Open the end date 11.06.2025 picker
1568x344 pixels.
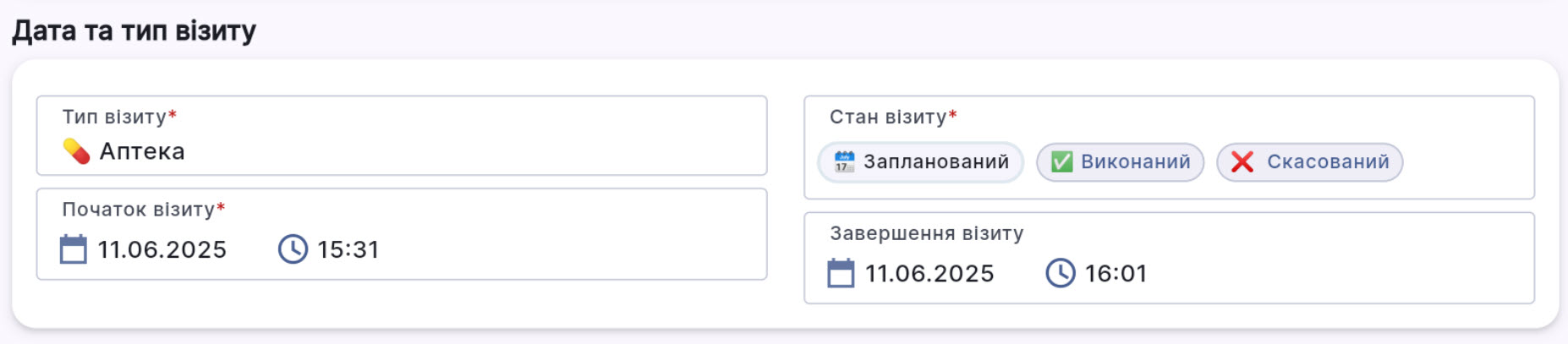(929, 274)
